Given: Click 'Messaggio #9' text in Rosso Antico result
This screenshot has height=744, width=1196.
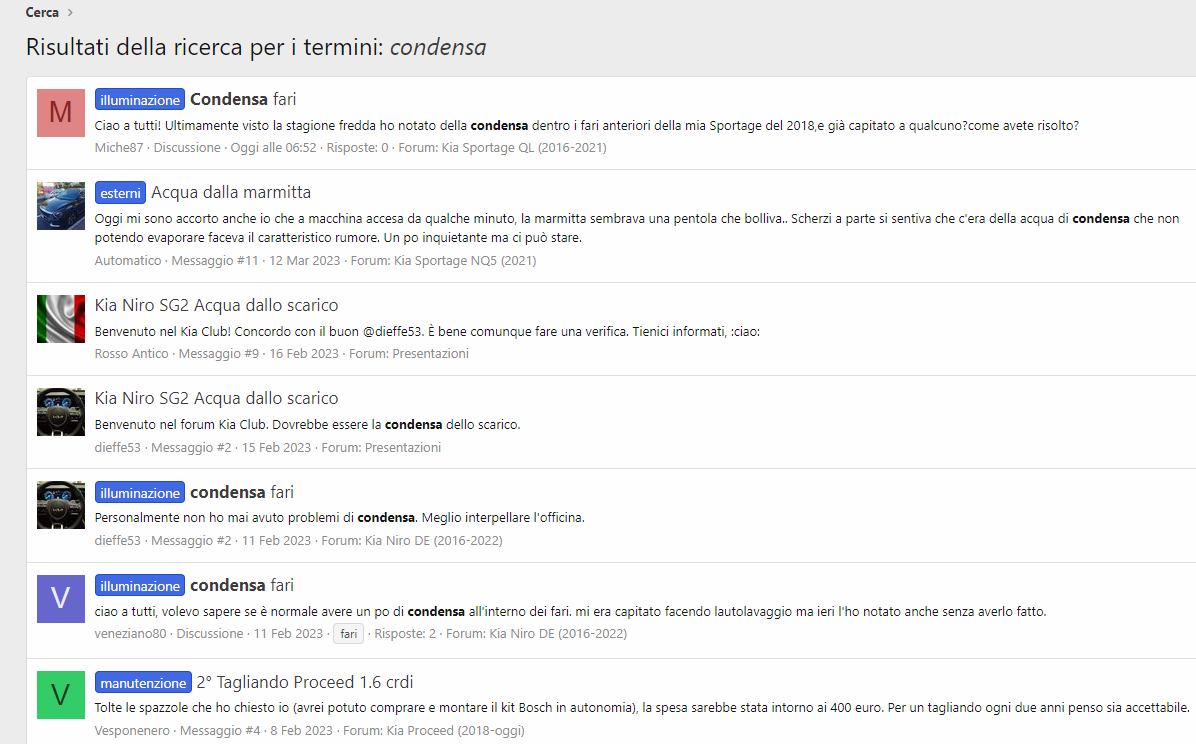Looking at the screenshot, I should point(219,353).
